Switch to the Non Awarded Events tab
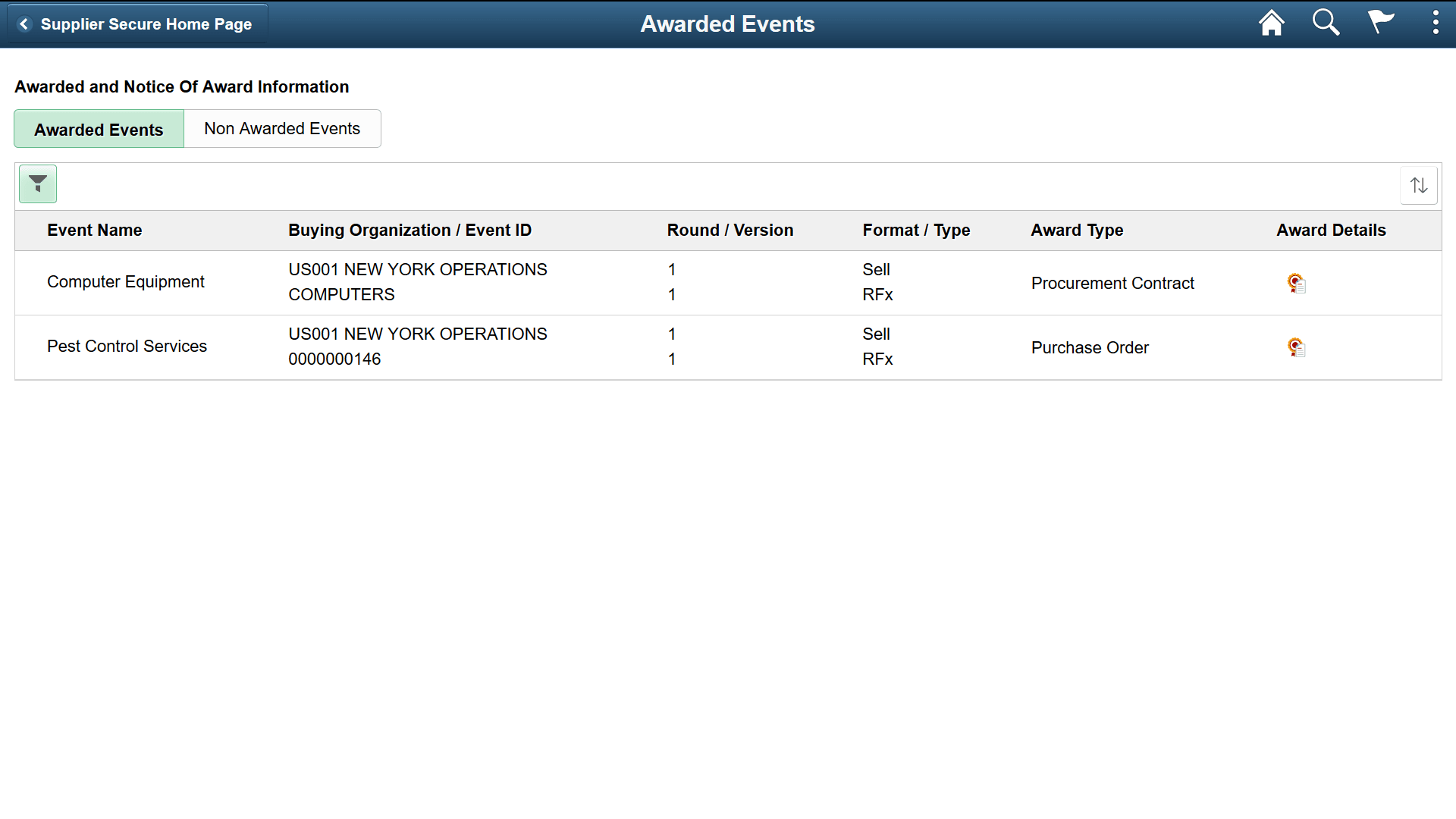Viewport: 1456px width, 819px height. click(x=282, y=128)
